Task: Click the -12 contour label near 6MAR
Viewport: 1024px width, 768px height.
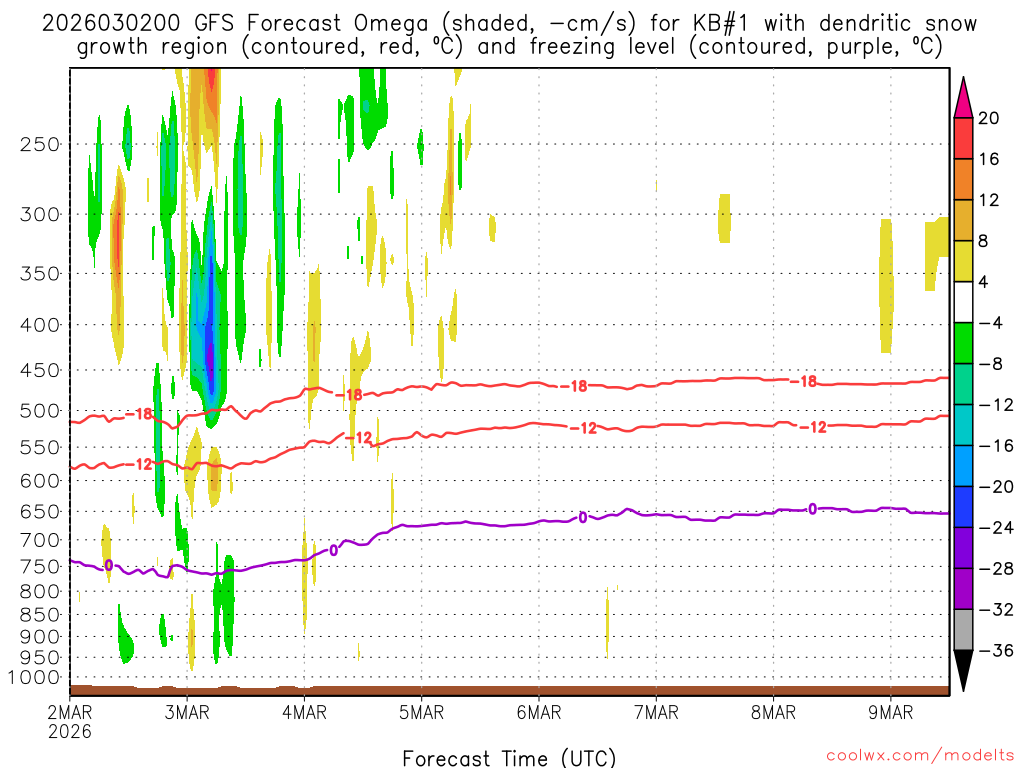Action: pos(584,428)
